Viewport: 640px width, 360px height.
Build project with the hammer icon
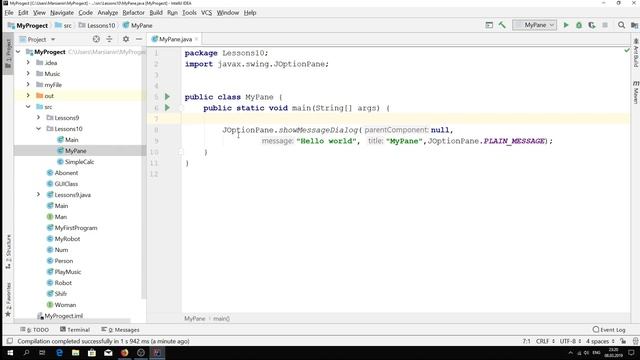coord(502,25)
